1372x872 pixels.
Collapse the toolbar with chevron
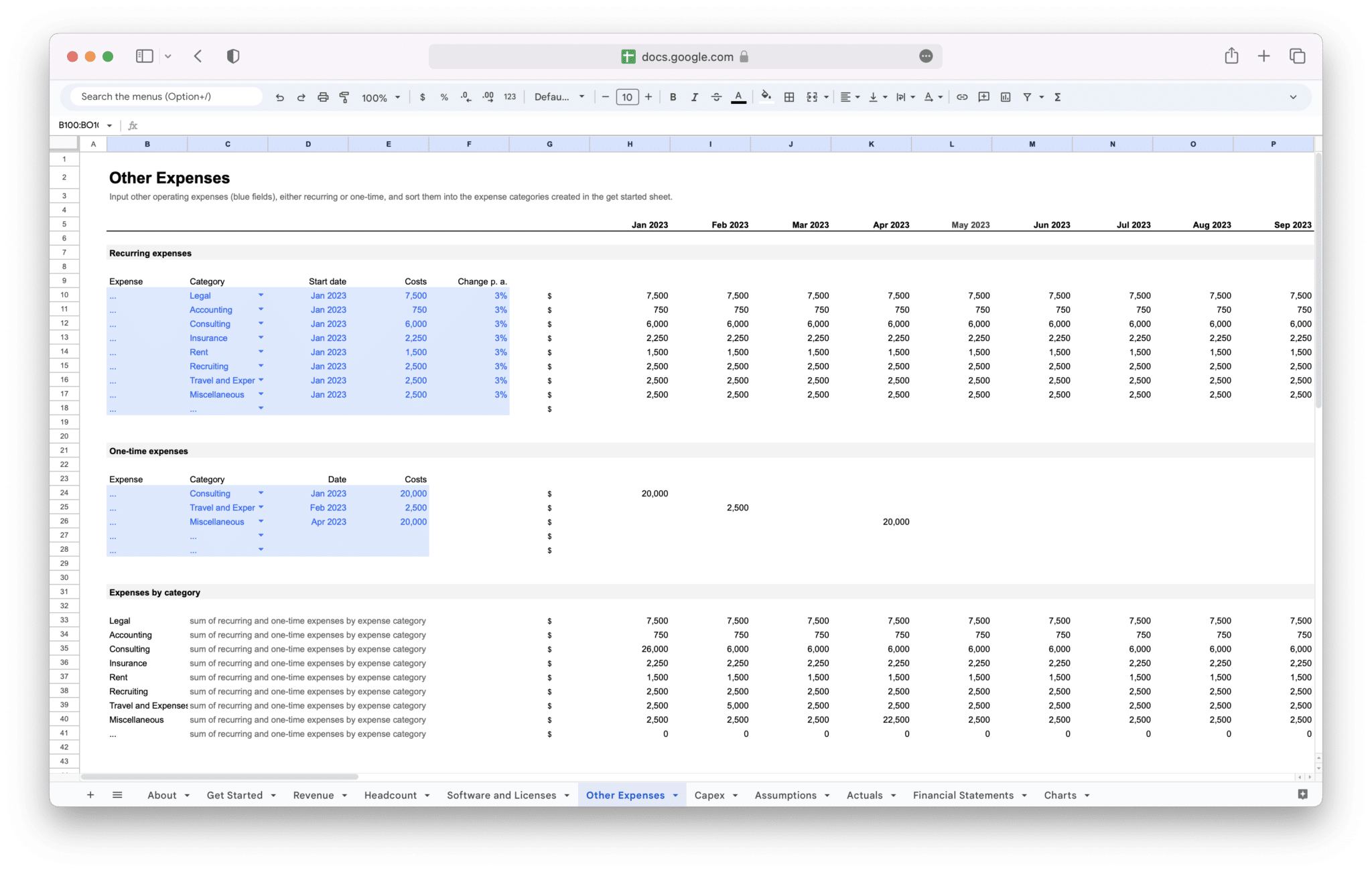point(1293,97)
